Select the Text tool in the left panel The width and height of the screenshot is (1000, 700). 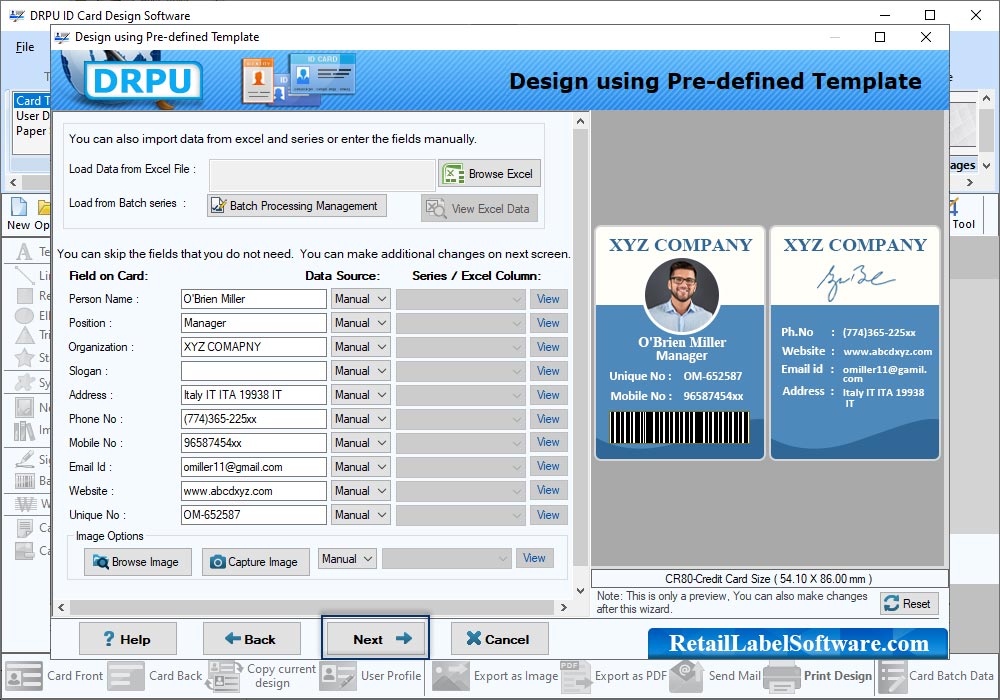24,252
